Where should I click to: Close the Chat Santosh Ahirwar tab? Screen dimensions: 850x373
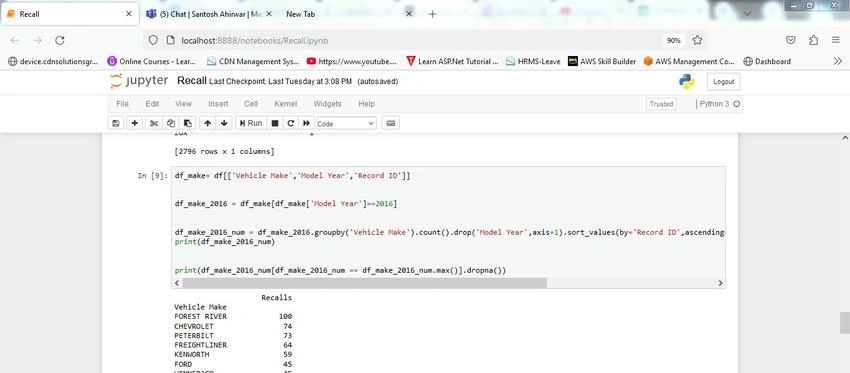(x=269, y=14)
